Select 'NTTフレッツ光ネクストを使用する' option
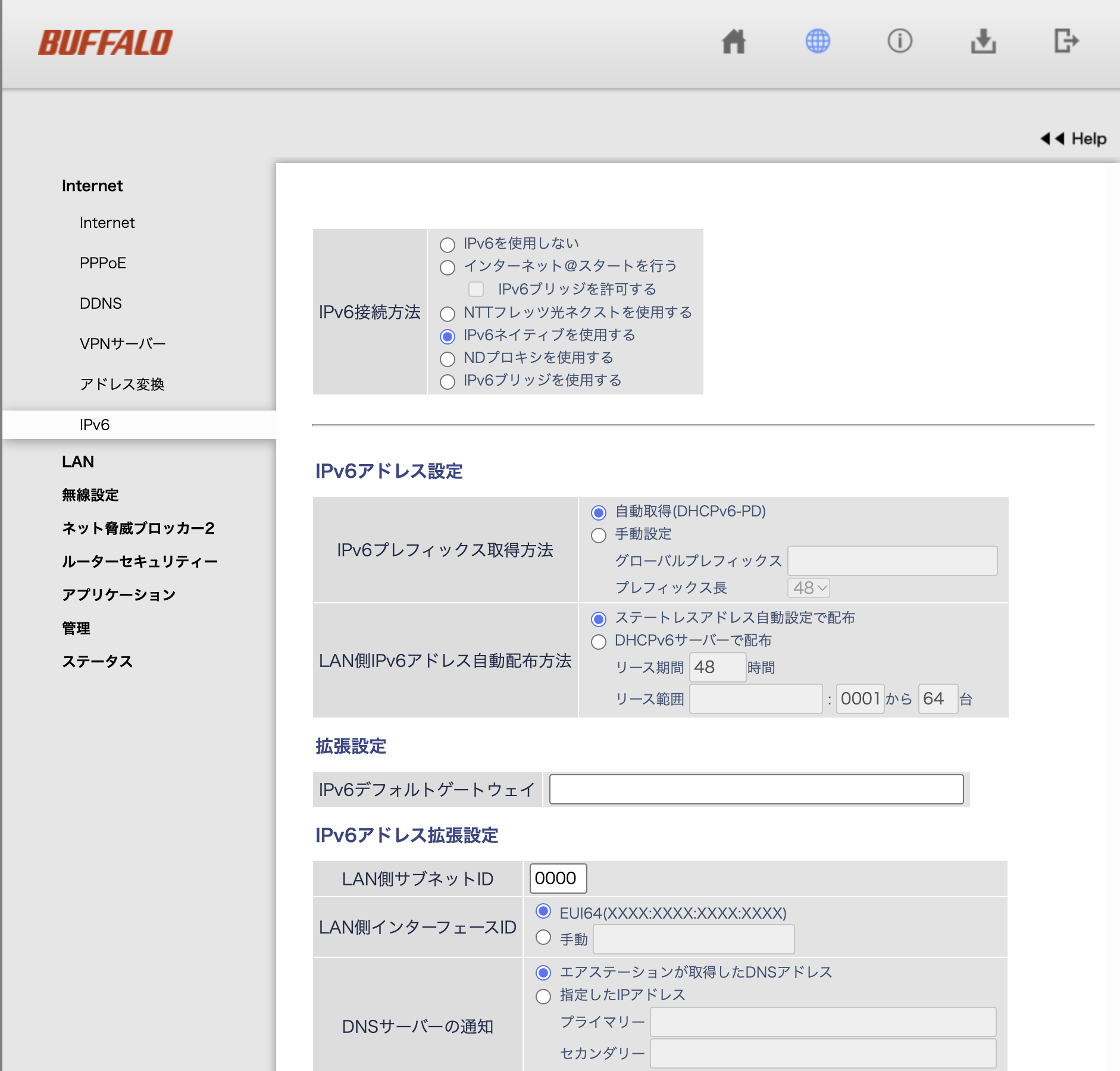Image resolution: width=1120 pixels, height=1071 pixels. (x=448, y=314)
